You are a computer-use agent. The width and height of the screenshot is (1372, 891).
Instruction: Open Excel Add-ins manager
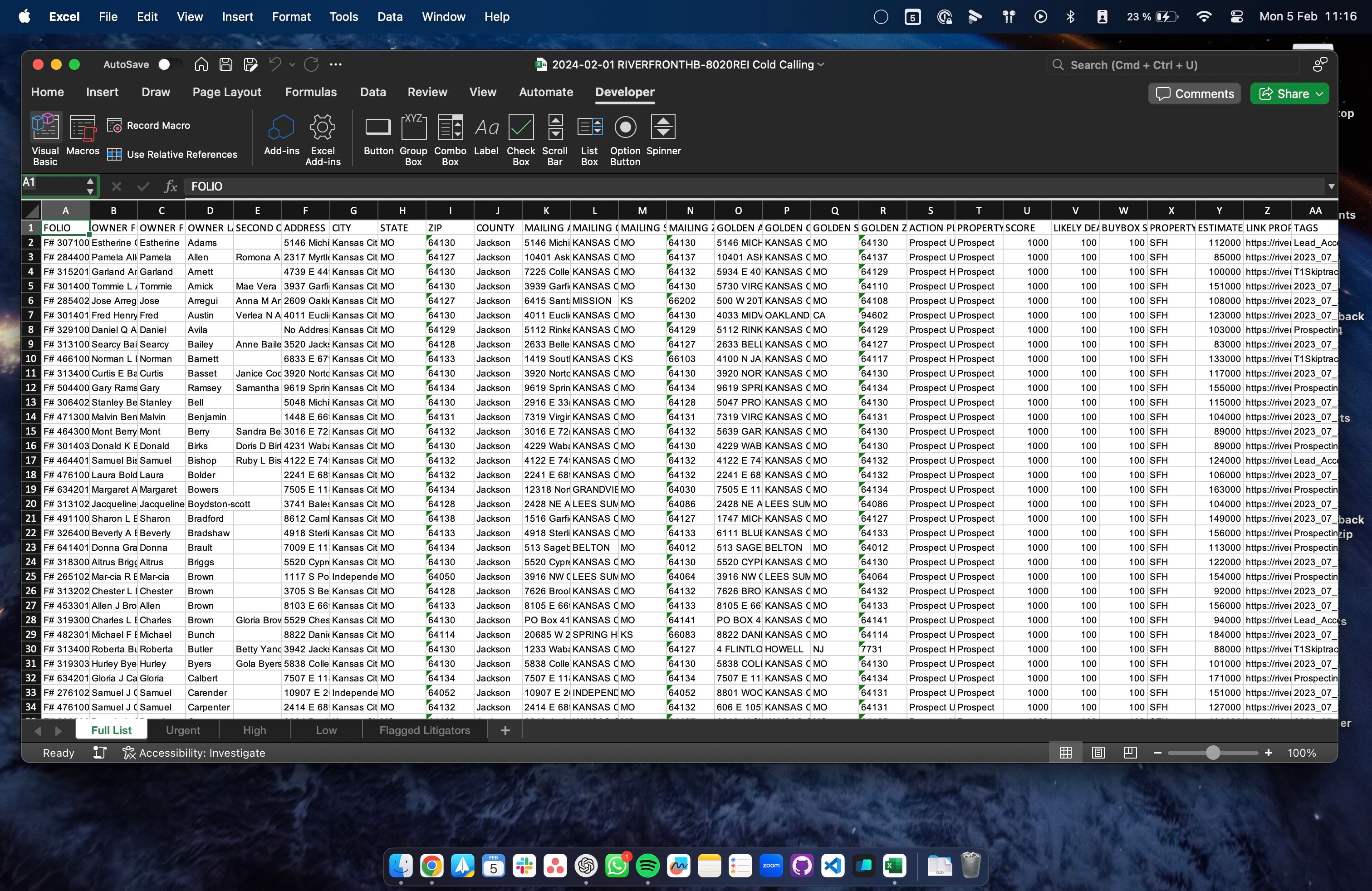click(322, 139)
